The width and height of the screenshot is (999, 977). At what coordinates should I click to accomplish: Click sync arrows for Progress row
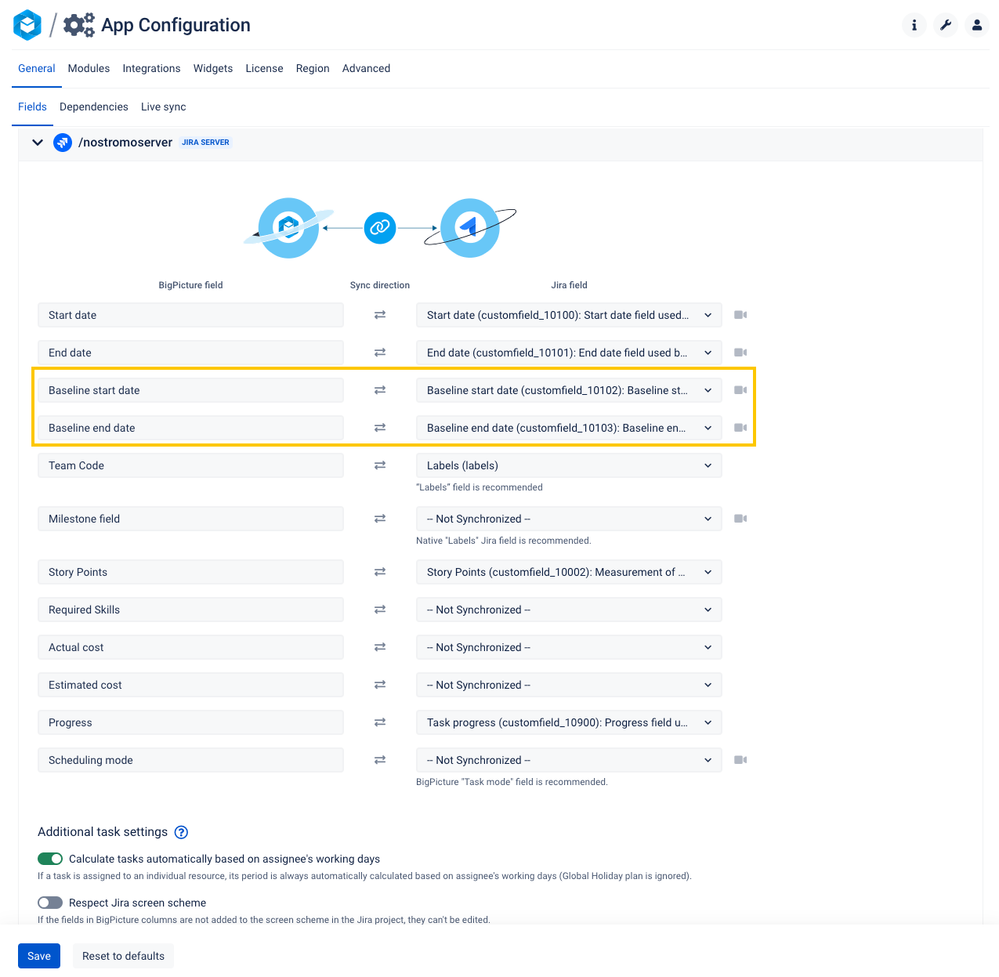point(380,722)
